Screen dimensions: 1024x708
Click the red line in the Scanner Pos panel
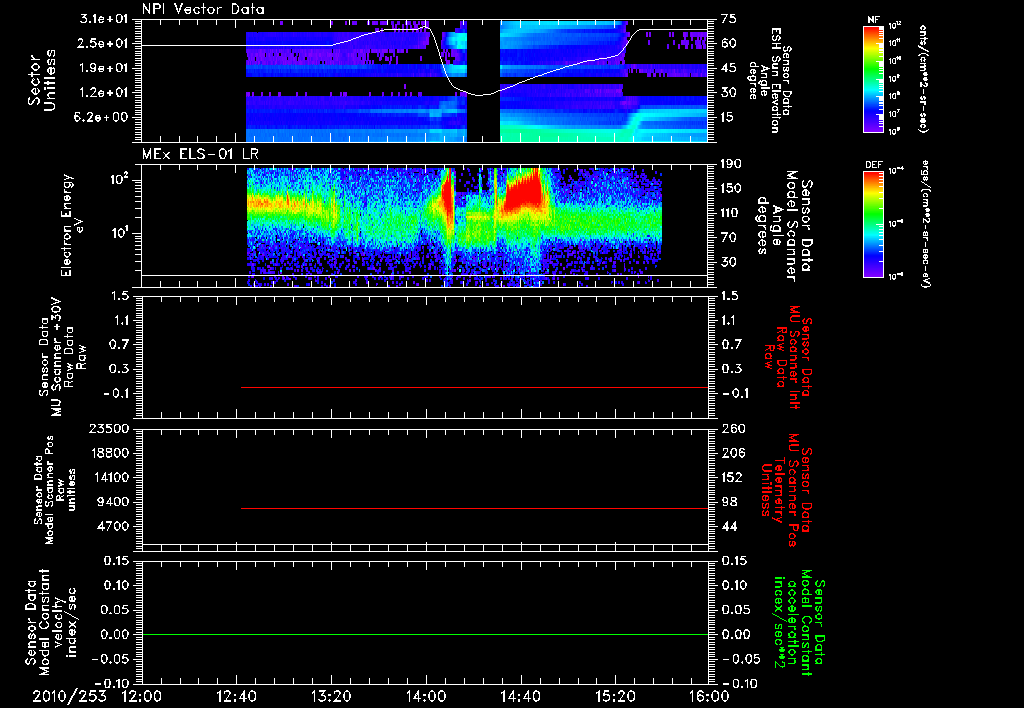pyautogui.click(x=474, y=508)
